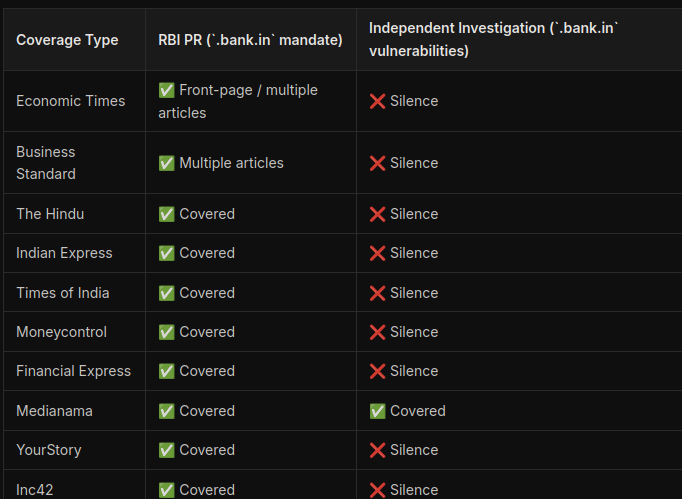Click 'Silence' in the Moneycontrol row
Viewport: 682px width, 499px height.
pos(414,332)
